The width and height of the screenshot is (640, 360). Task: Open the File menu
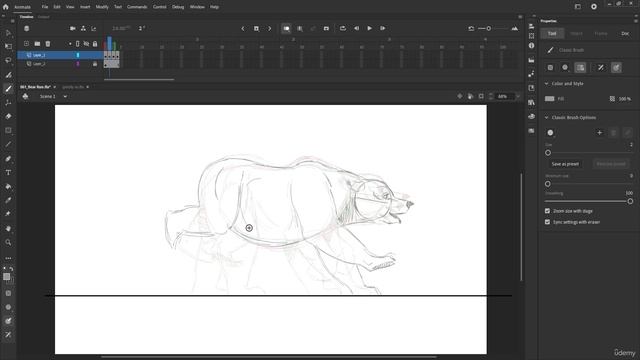[x=45, y=7]
